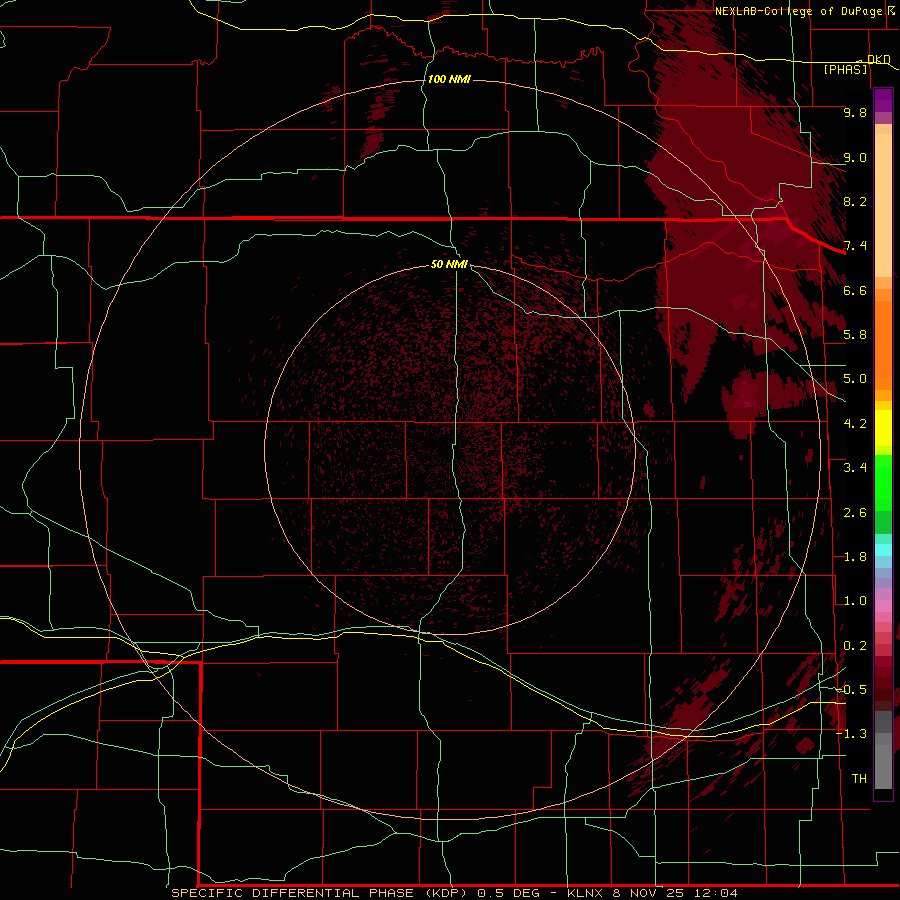Click the 12:04 timestamp in the footer
This screenshot has height=900, width=900.
point(715,893)
